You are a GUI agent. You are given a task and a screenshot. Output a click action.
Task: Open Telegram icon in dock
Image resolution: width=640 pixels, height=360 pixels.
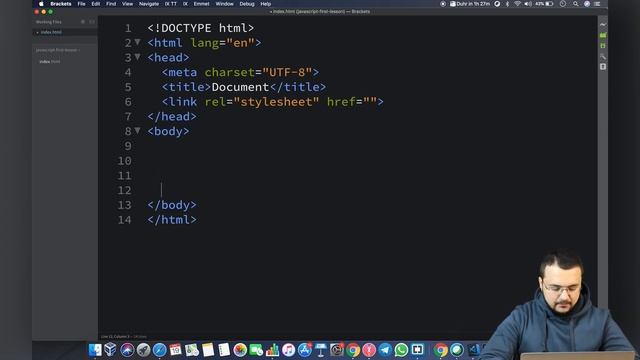pos(385,350)
